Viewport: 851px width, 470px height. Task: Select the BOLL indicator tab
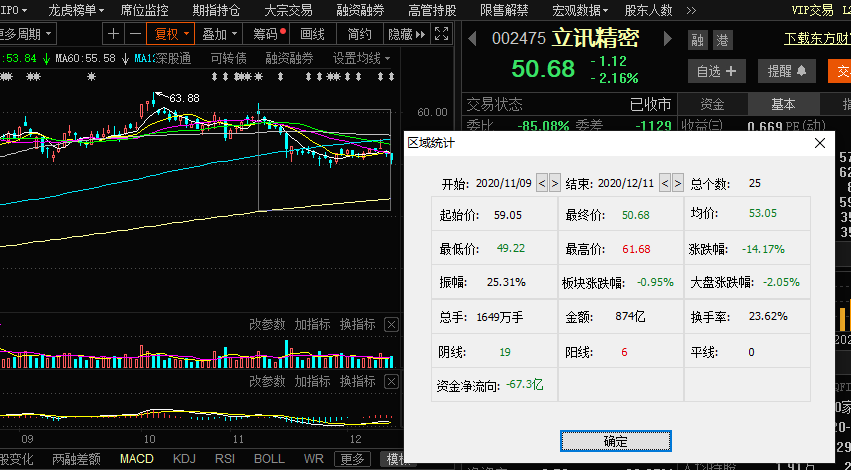coord(269,459)
